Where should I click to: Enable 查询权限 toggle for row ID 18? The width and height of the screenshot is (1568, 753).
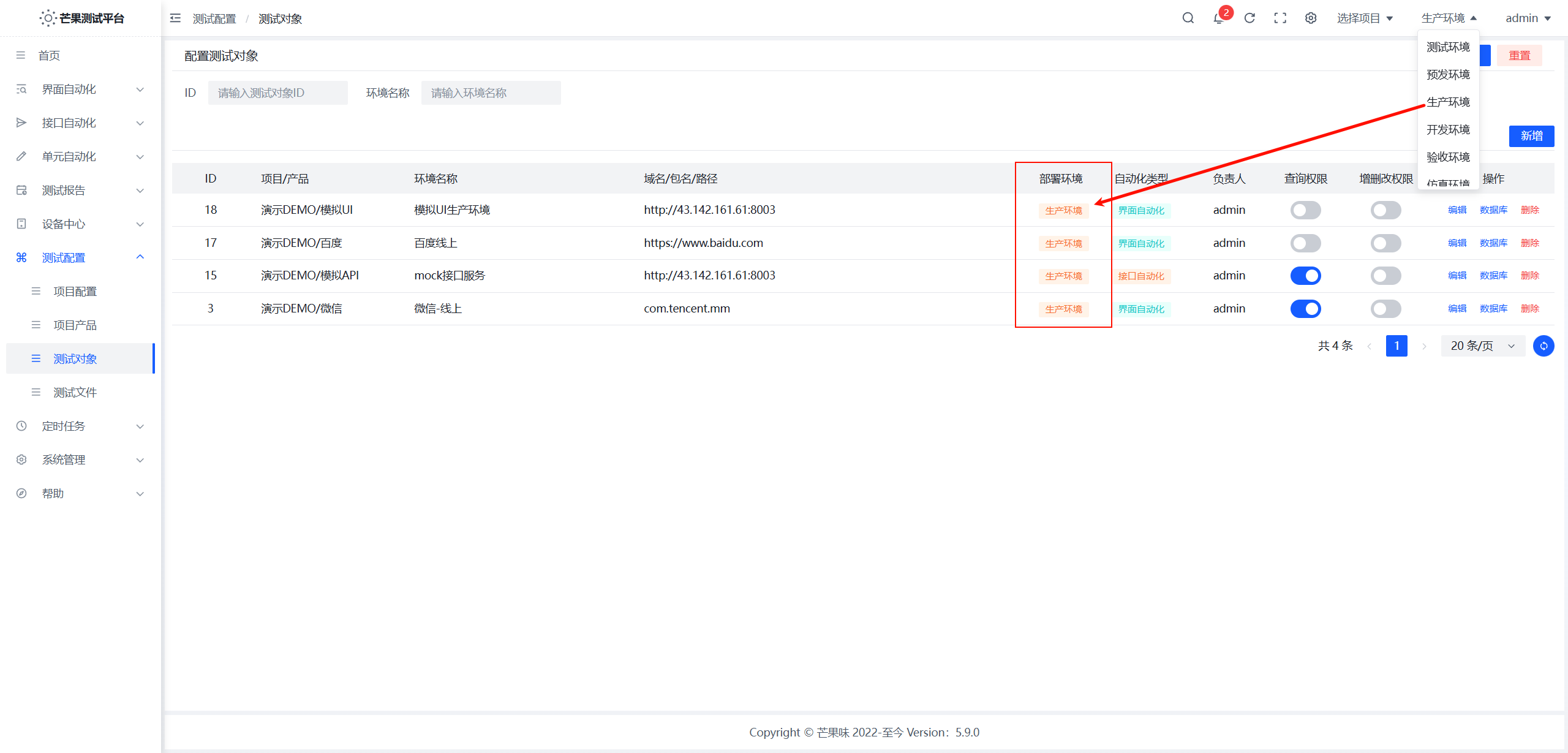[x=1305, y=210]
